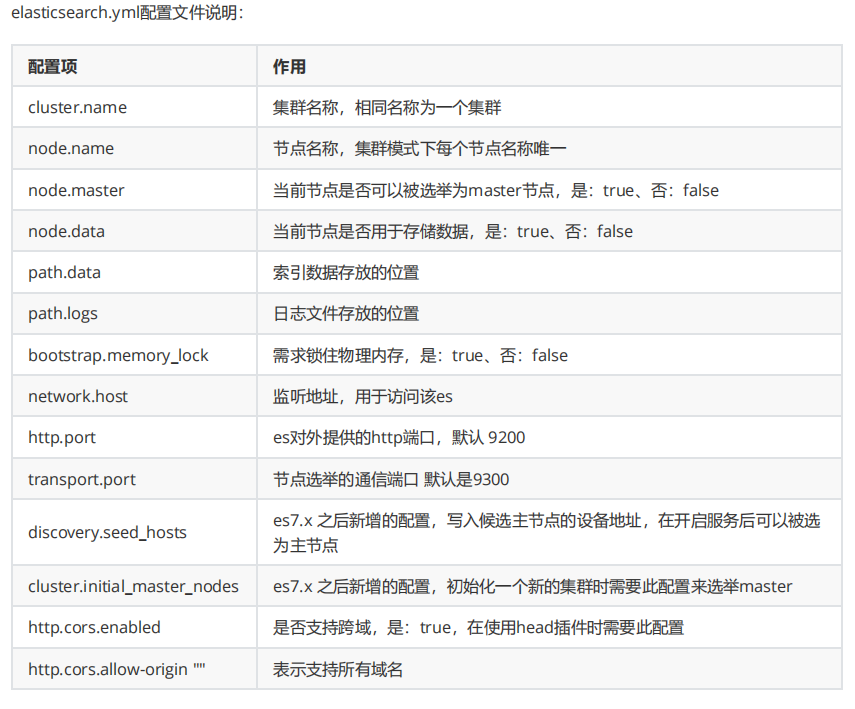Viewport: 855px width, 709px height.
Task: Click the "索引数据存放的位置" text
Action: click(346, 272)
